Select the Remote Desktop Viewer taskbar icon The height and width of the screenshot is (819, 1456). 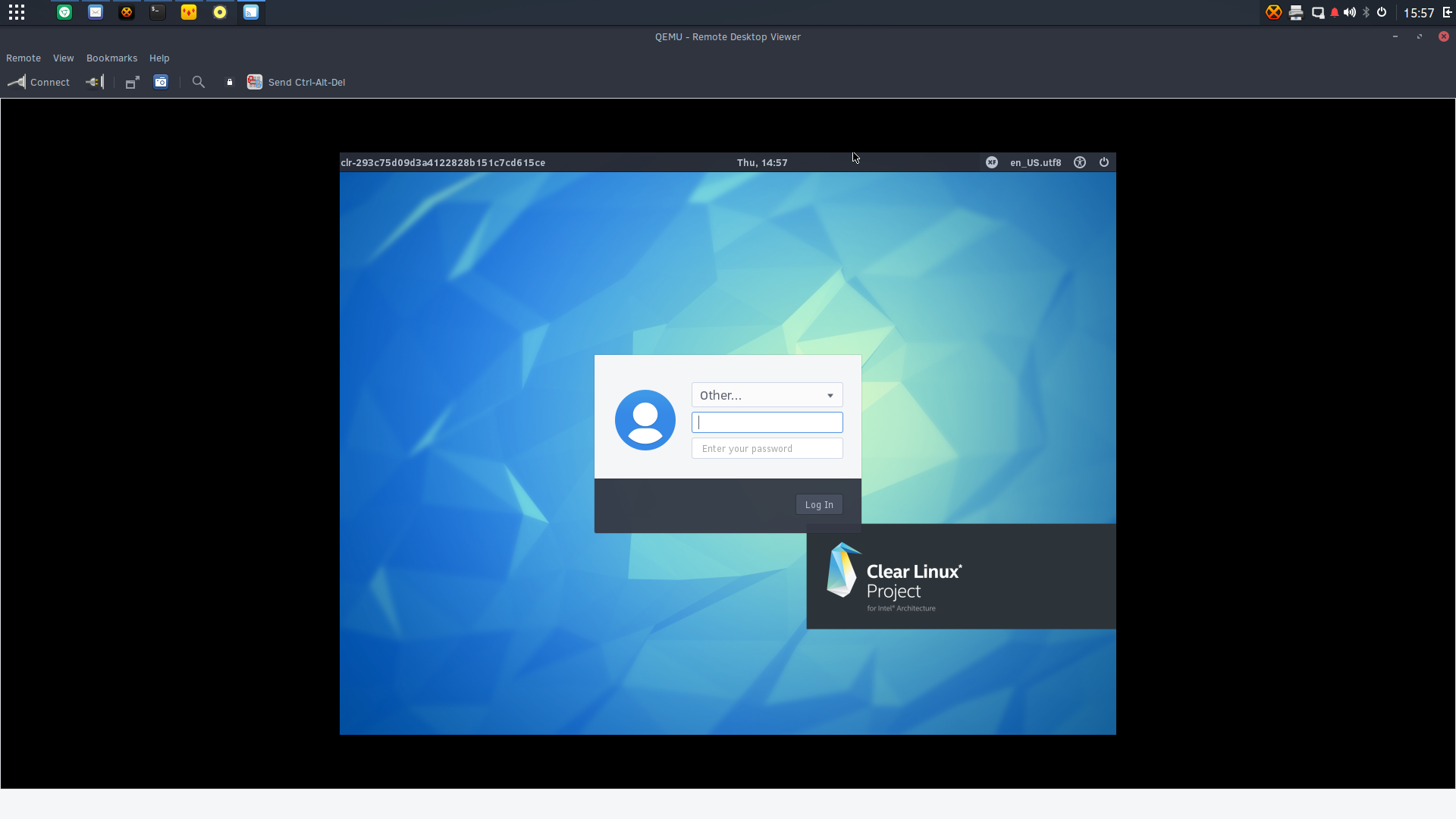pyautogui.click(x=251, y=12)
